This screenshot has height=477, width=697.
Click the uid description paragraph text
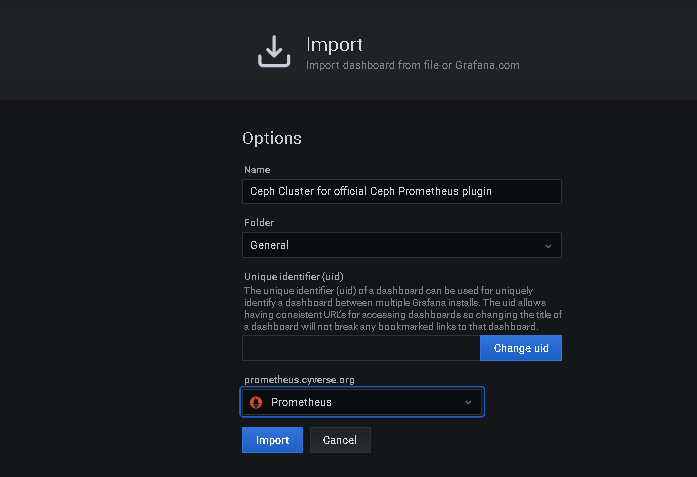click(x=403, y=309)
